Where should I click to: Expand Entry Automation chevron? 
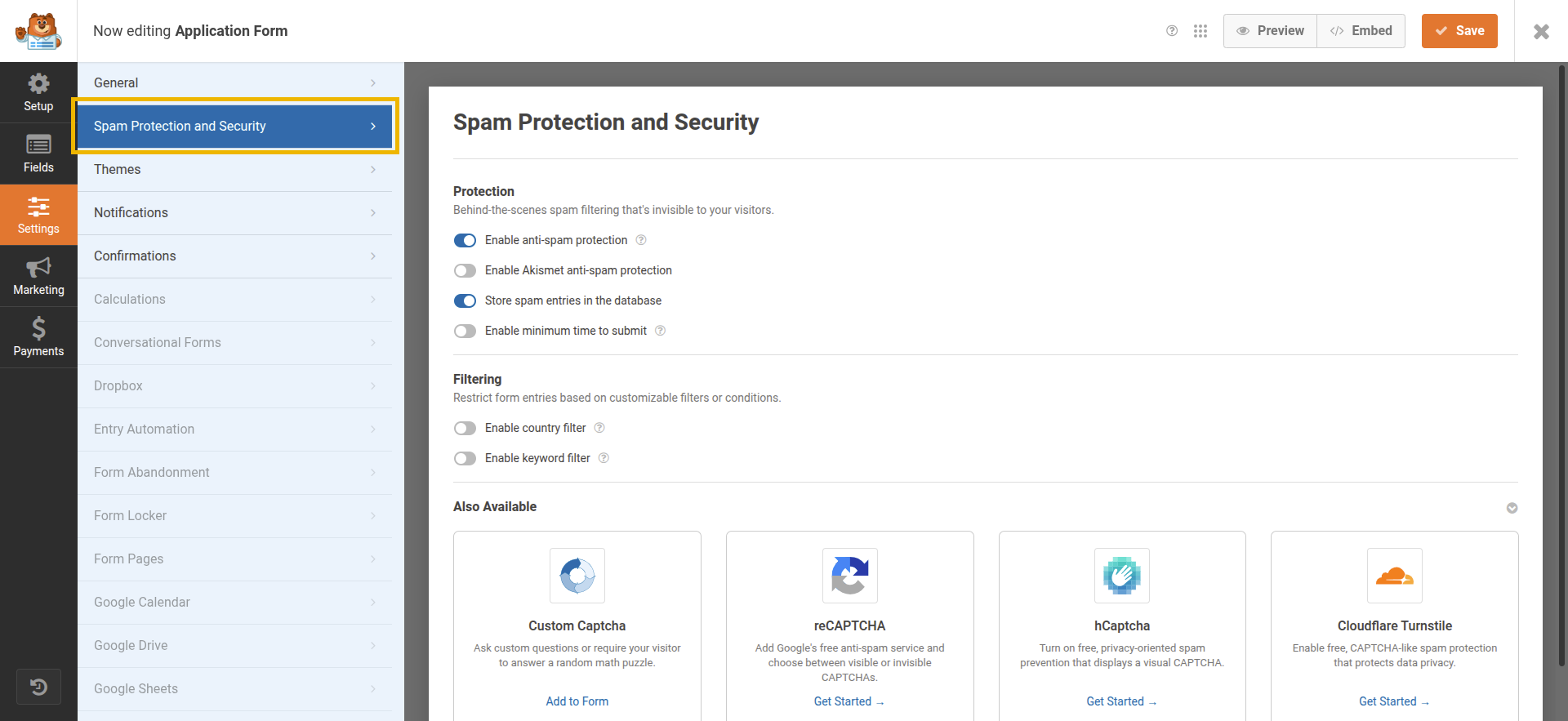[373, 429]
